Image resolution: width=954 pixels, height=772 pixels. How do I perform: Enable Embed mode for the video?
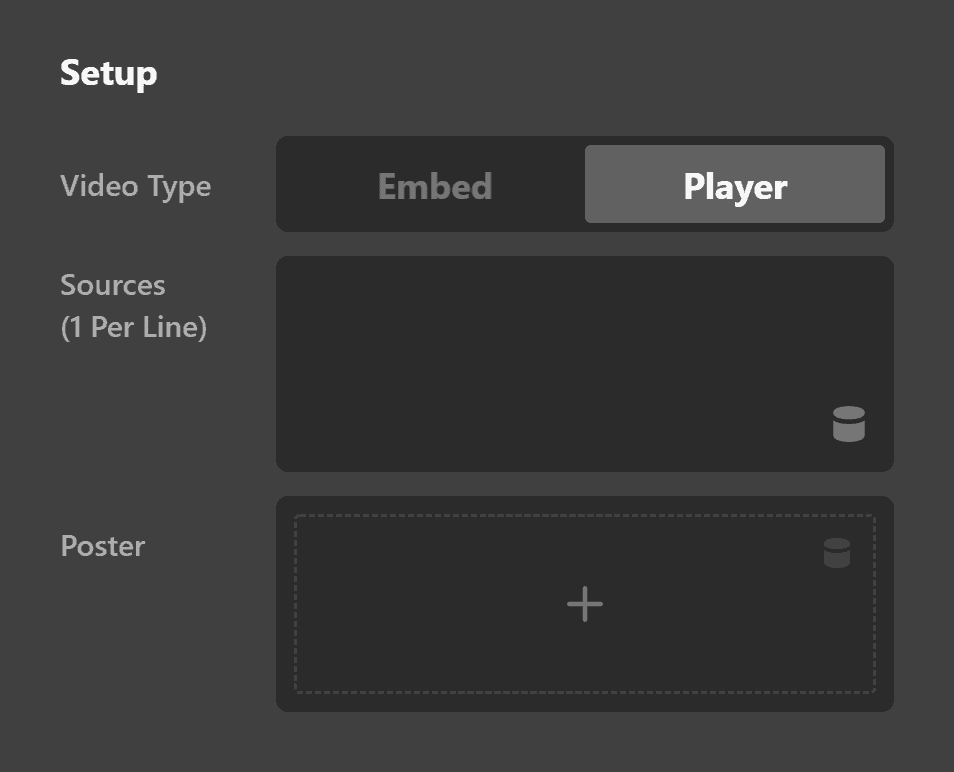point(435,186)
